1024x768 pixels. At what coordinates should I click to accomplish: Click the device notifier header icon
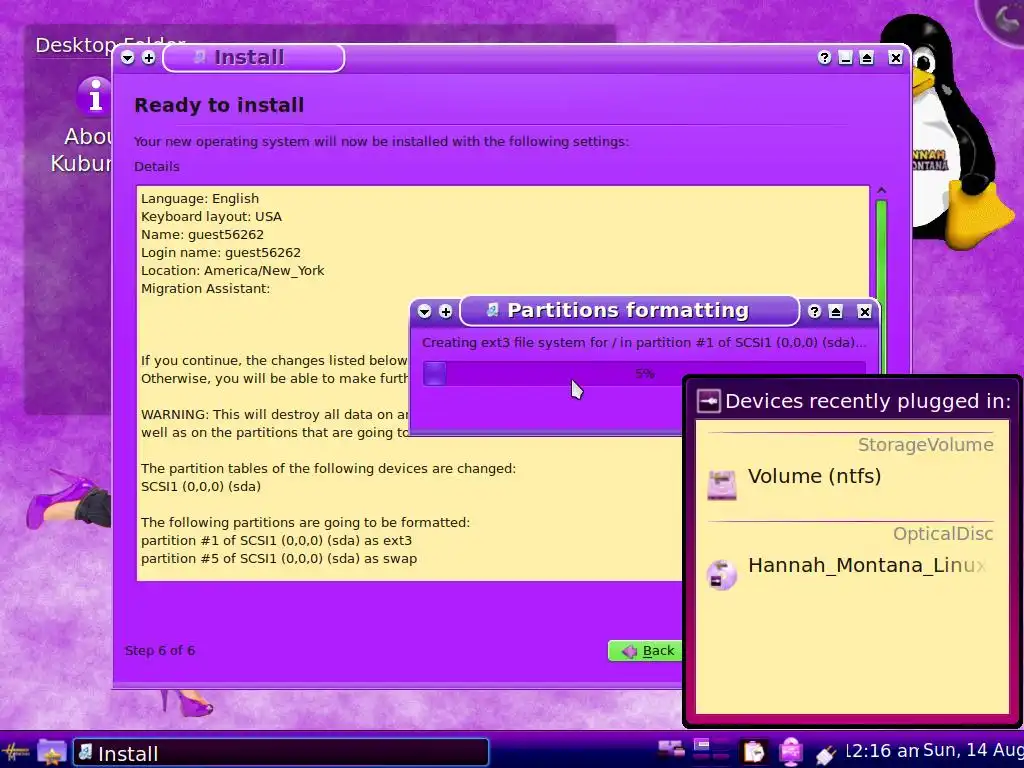[x=709, y=400]
